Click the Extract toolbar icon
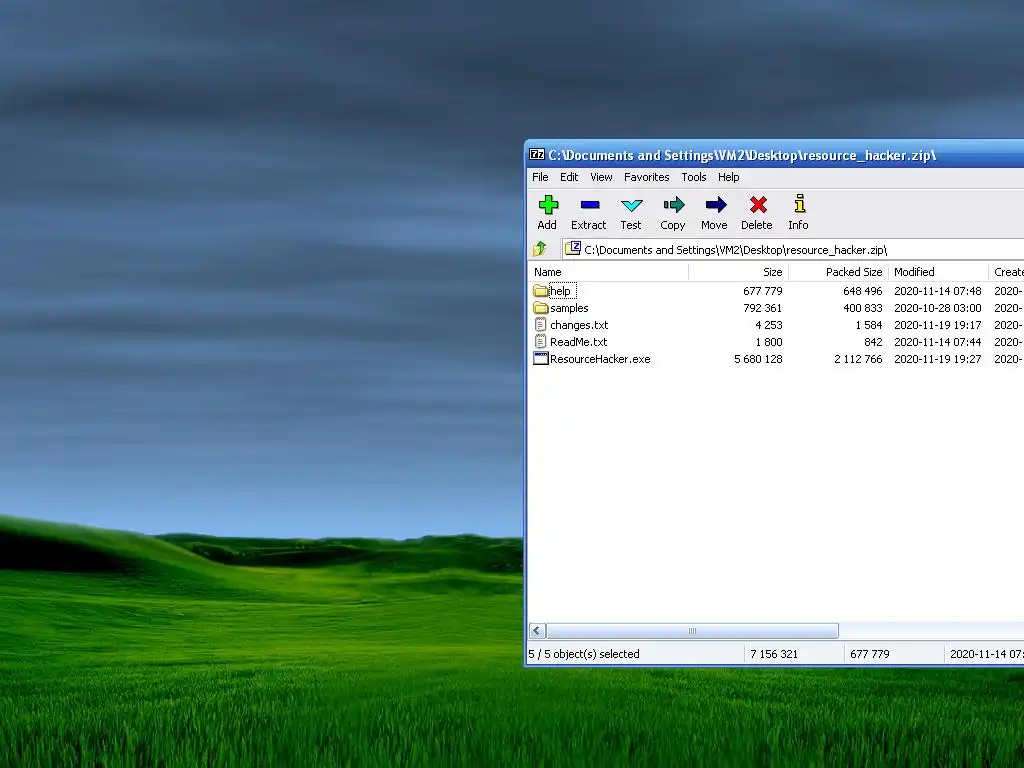Screen dimensions: 1024x768 pos(589,205)
